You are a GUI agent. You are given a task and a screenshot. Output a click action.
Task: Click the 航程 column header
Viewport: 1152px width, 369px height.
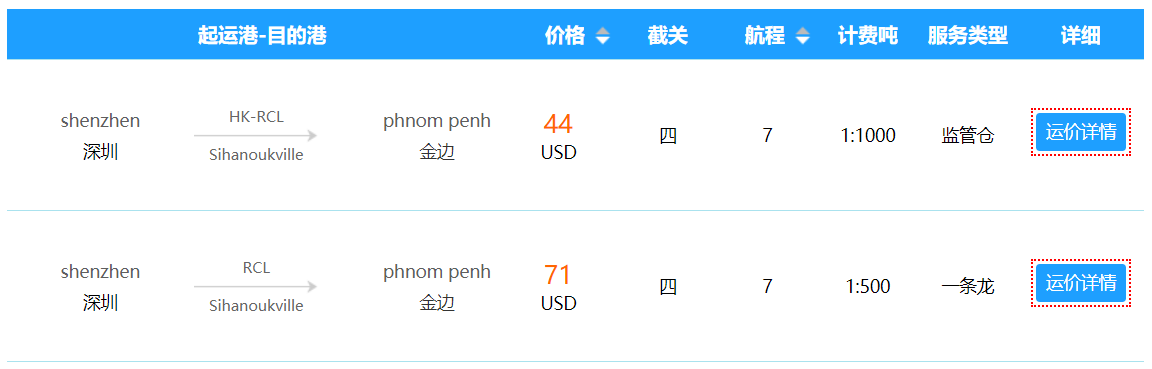[x=765, y=35]
